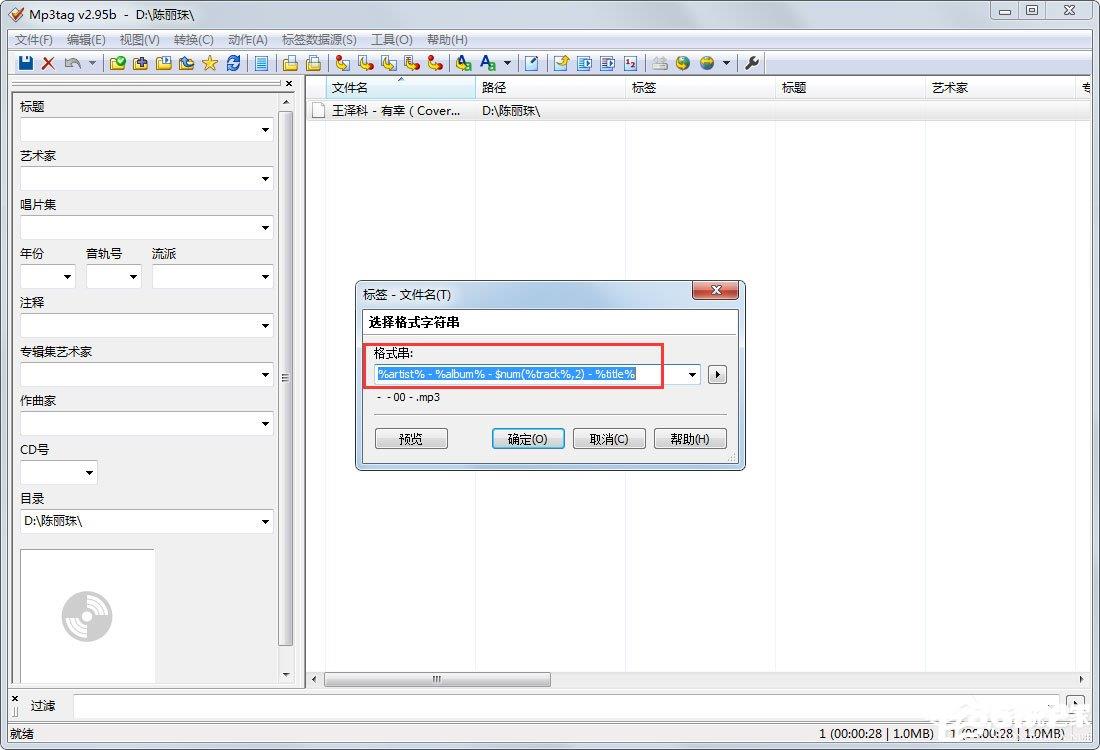Sort by the 文件名 column header
Viewport: 1100px width, 750px height.
(x=400, y=88)
